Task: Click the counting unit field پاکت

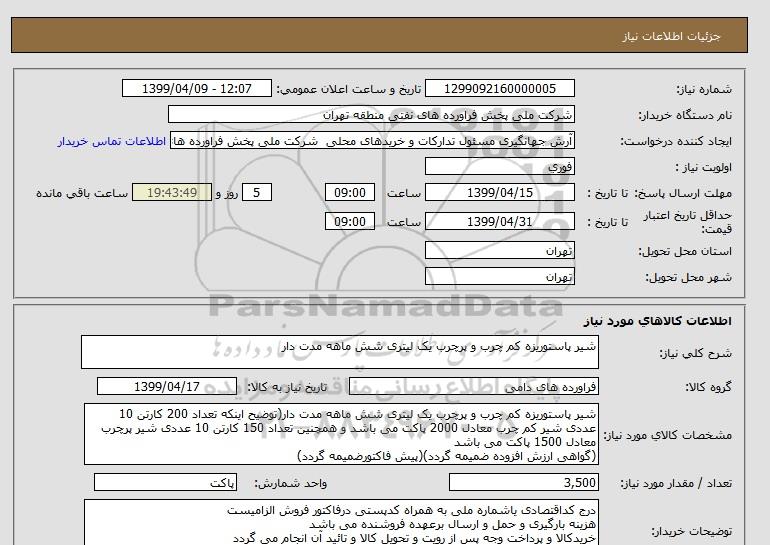Action: [x=165, y=483]
